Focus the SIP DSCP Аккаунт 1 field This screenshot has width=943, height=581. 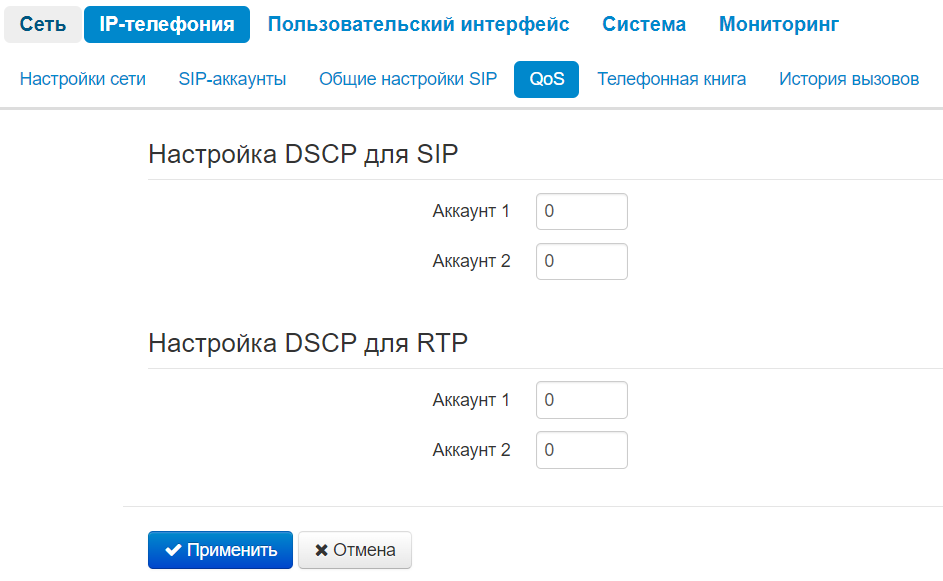coord(582,212)
